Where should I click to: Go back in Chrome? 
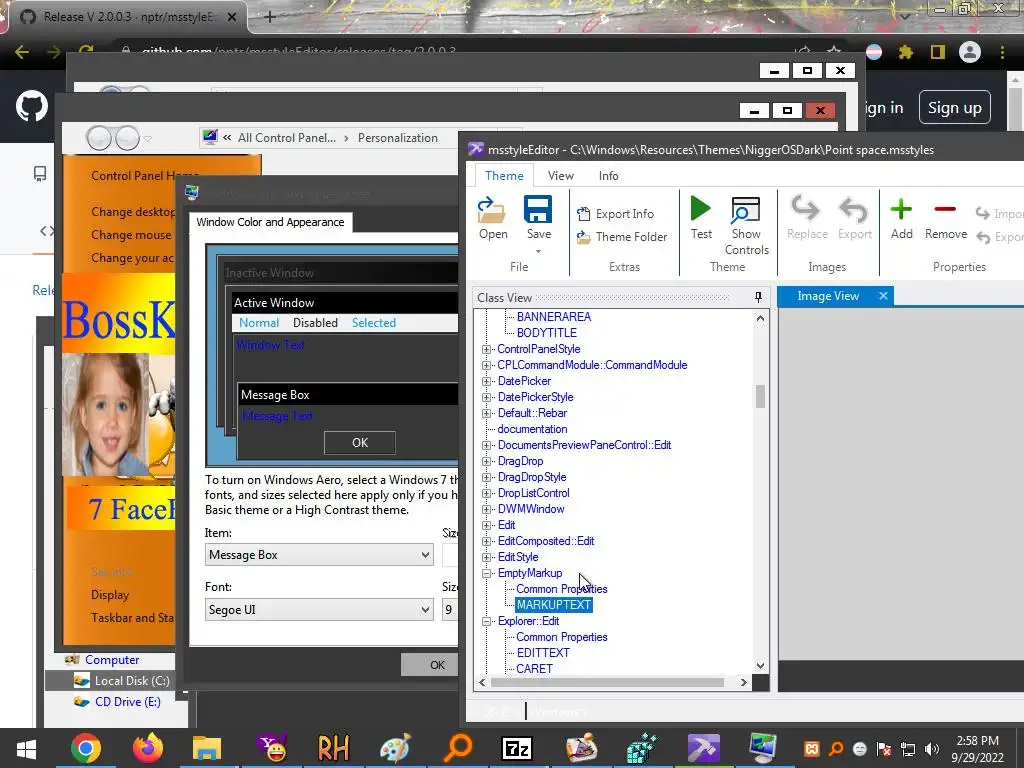22,52
